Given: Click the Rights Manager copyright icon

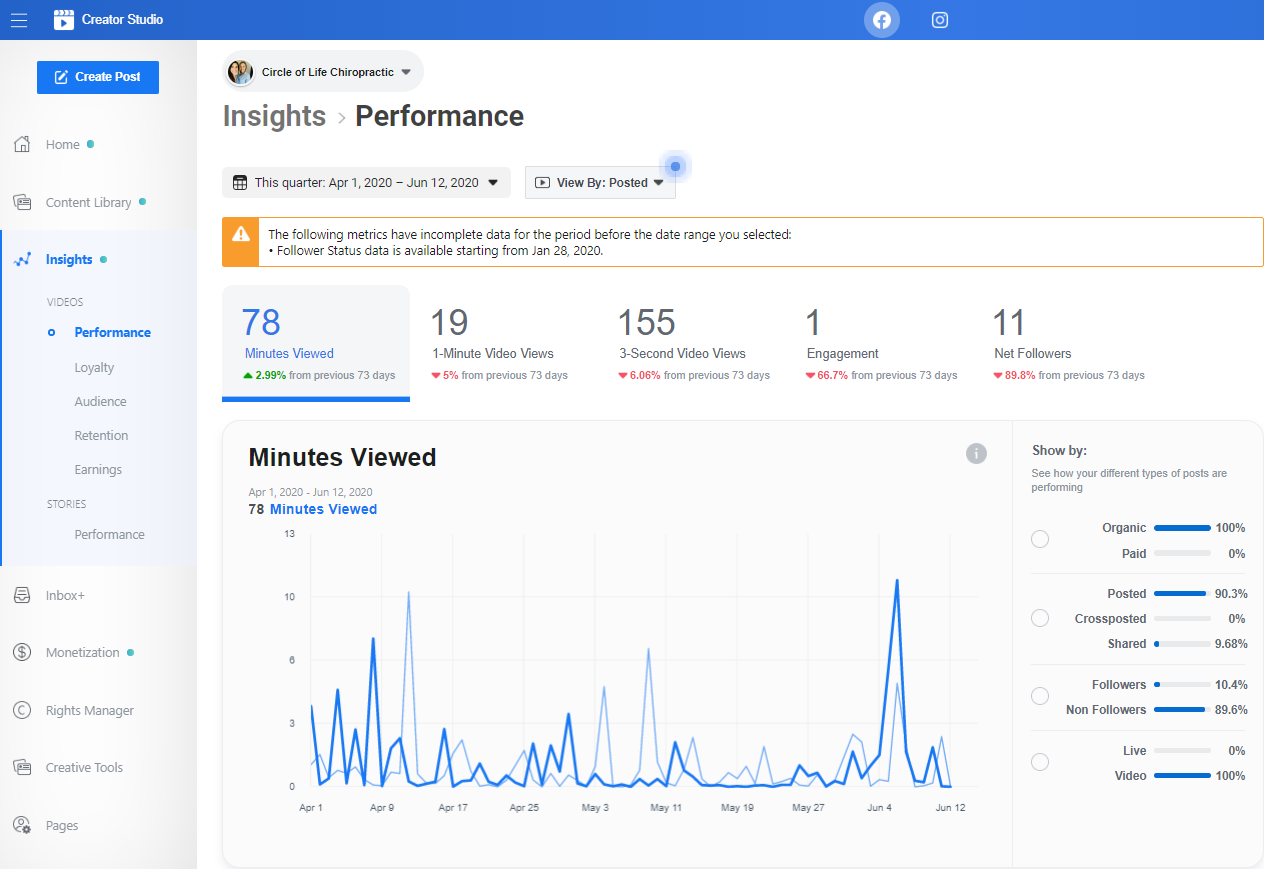Looking at the screenshot, I should pyautogui.click(x=22, y=710).
